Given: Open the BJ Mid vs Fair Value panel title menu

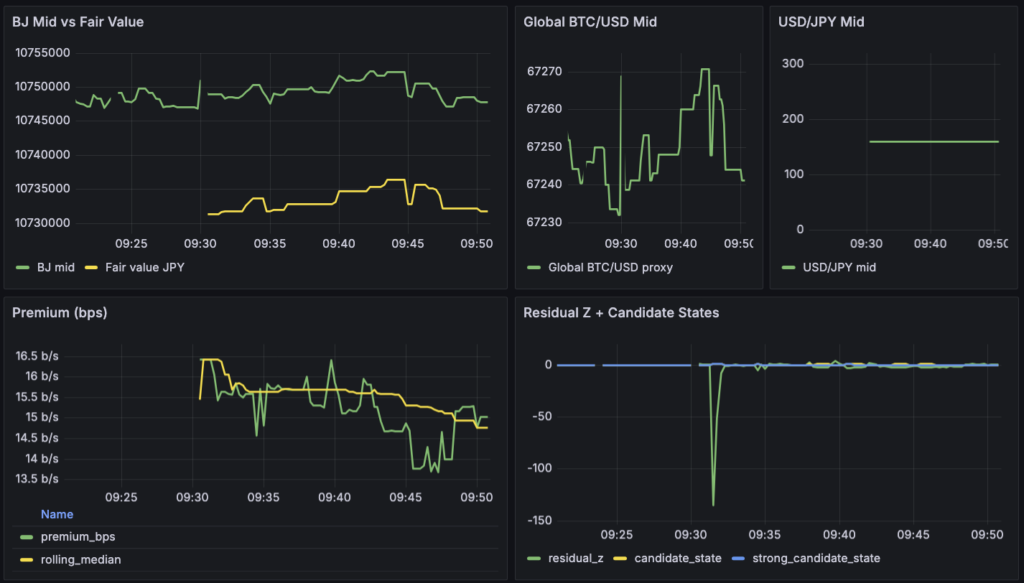Looking at the screenshot, I should (78, 21).
